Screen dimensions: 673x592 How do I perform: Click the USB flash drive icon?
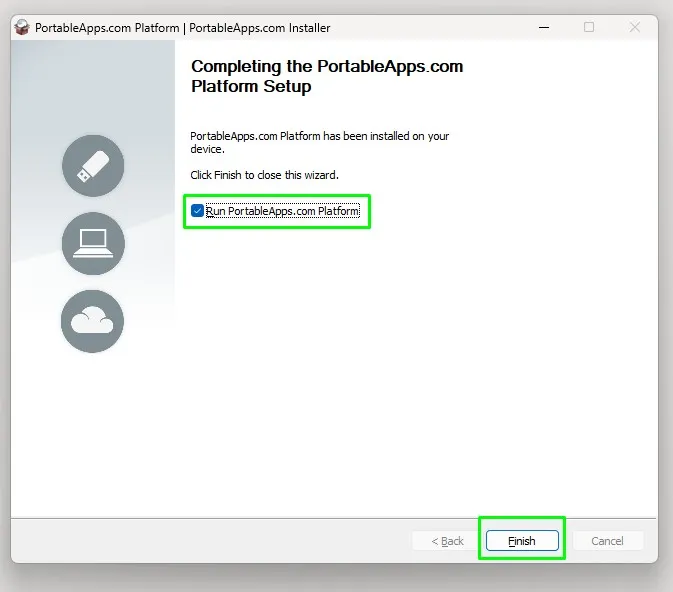[93, 166]
